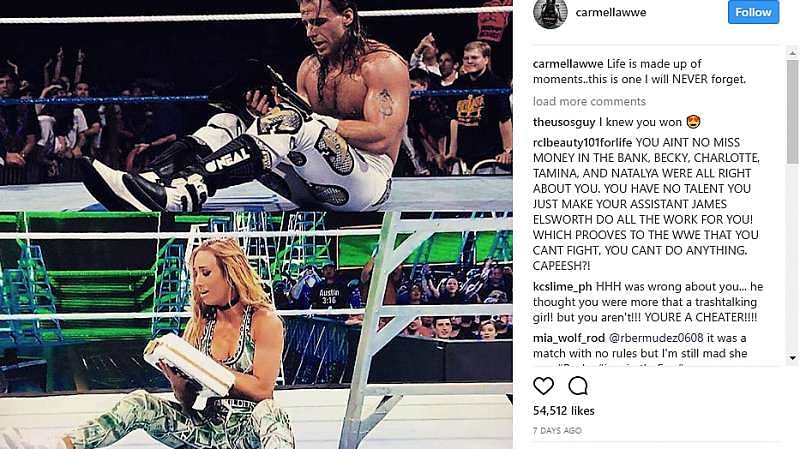Open rclbeauty101forlife commenter profile
This screenshot has height=449, width=800.
[582, 142]
